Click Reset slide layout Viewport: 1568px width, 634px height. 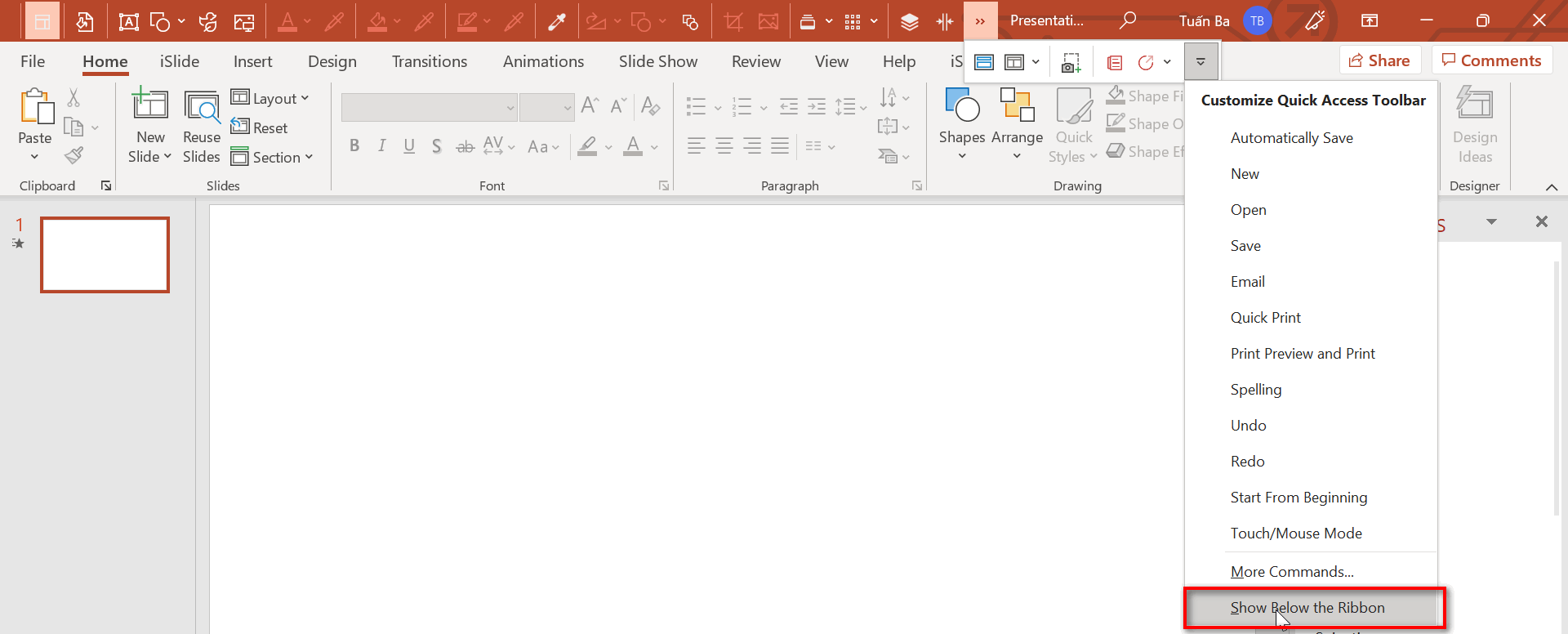[259, 127]
